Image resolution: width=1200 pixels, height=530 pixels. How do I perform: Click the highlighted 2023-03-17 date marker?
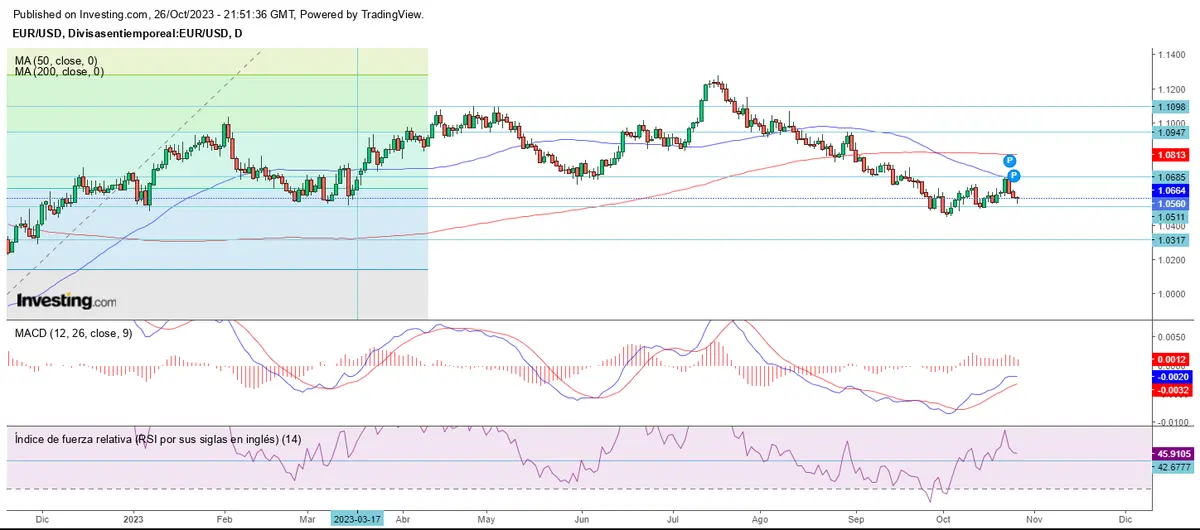pyautogui.click(x=358, y=520)
